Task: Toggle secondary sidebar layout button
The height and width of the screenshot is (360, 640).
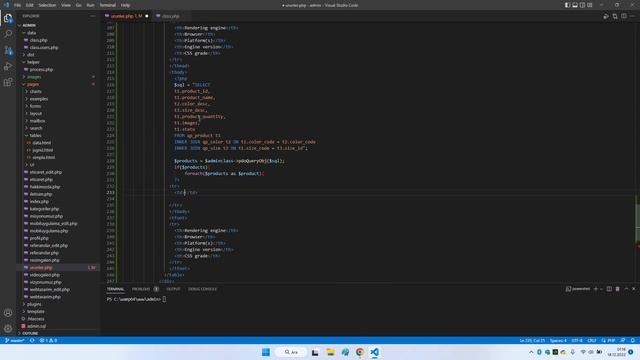Action: click(582, 5)
